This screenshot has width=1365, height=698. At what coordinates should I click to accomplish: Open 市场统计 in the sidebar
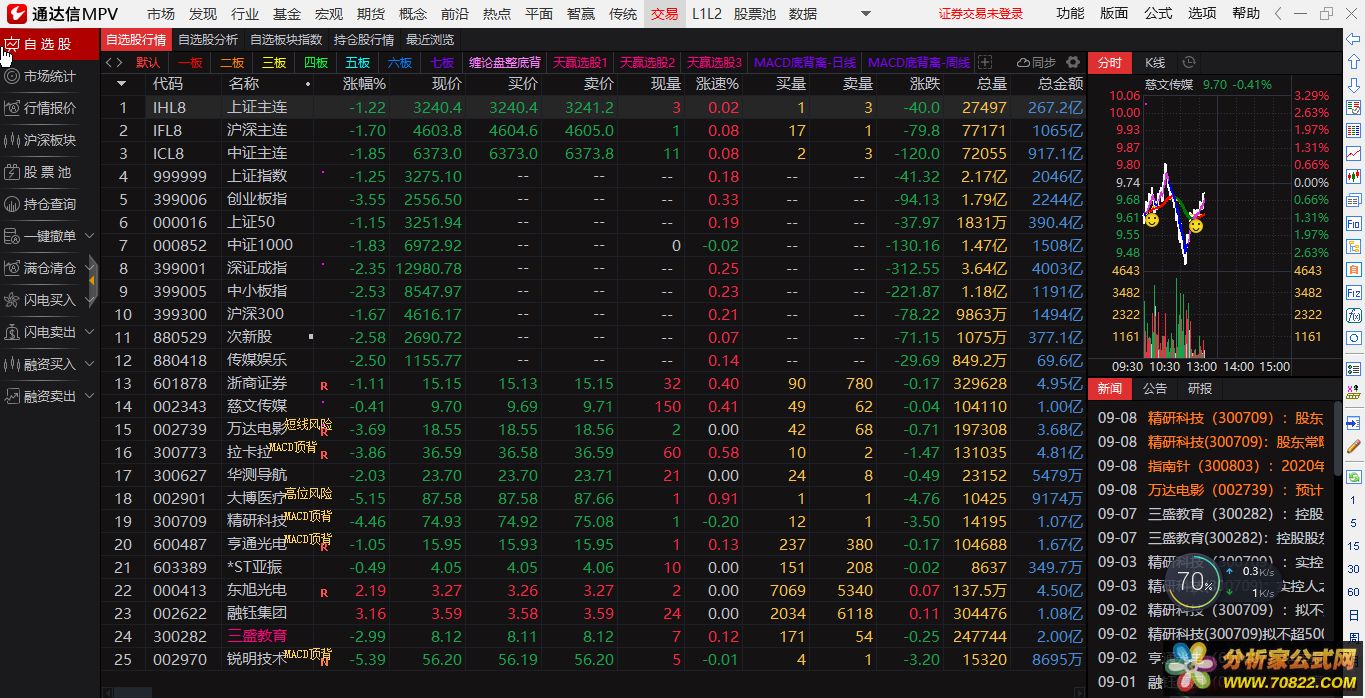[49, 76]
